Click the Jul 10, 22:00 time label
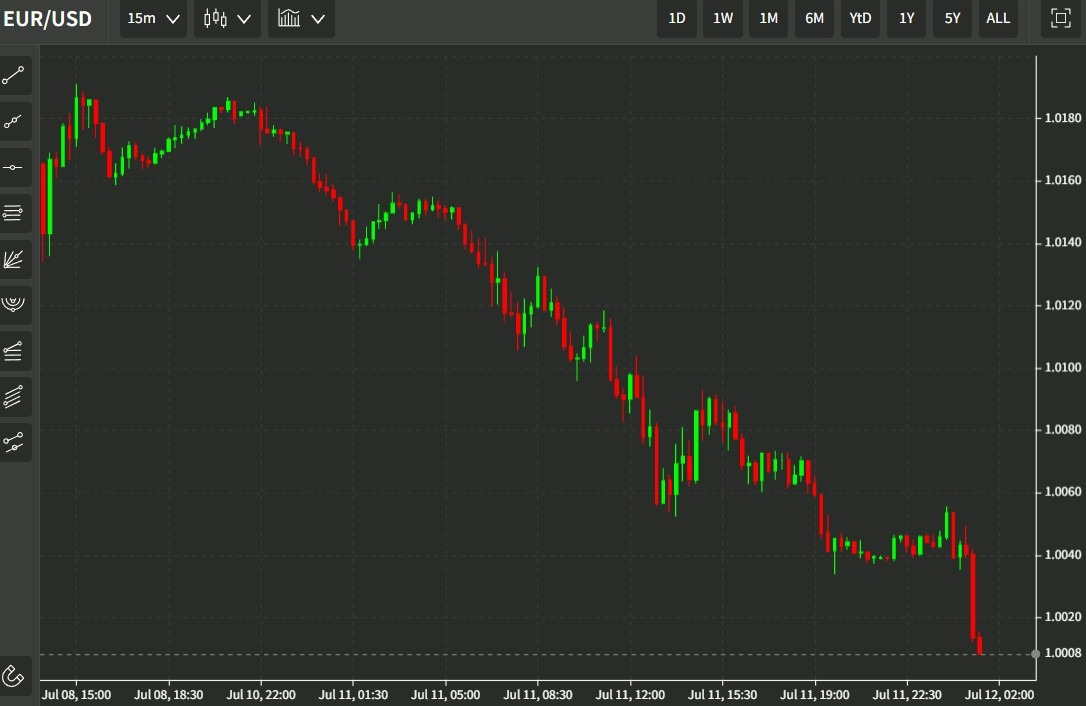 click(x=261, y=694)
